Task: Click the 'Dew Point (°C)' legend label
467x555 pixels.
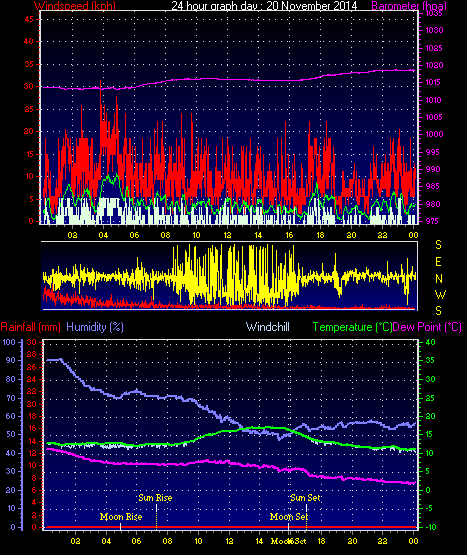Action: [427, 327]
